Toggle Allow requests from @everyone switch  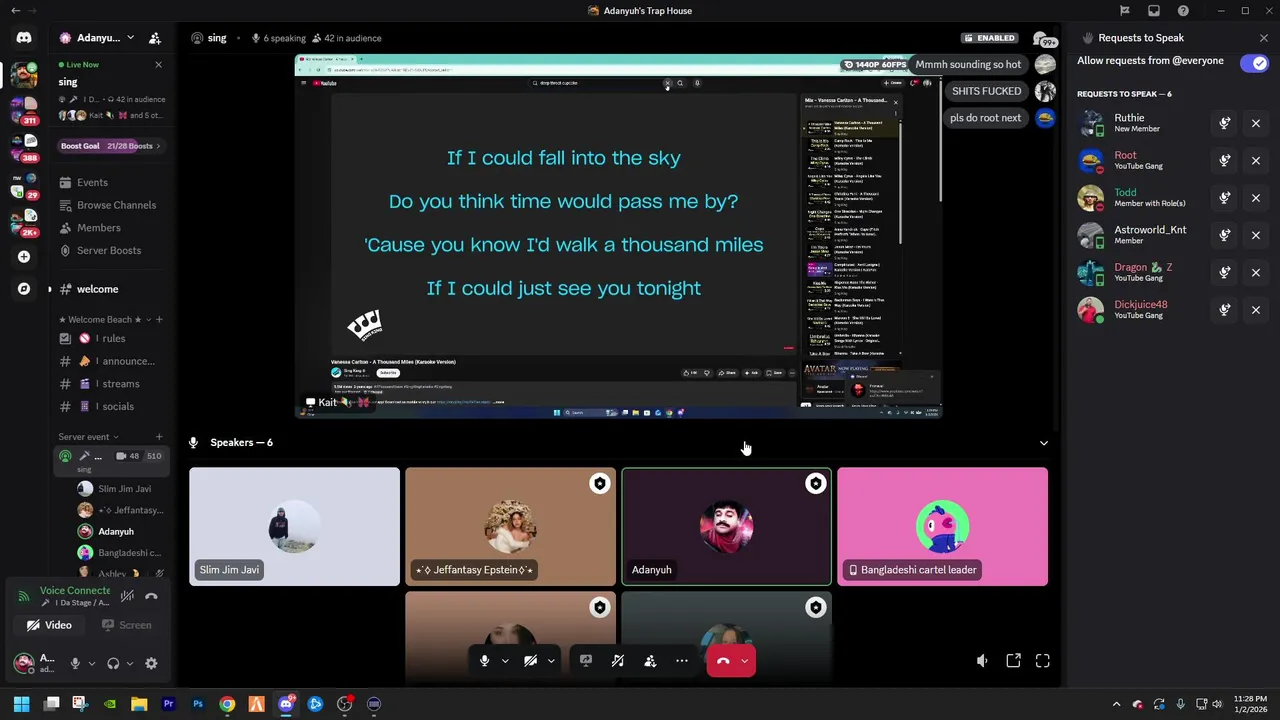(x=1254, y=63)
